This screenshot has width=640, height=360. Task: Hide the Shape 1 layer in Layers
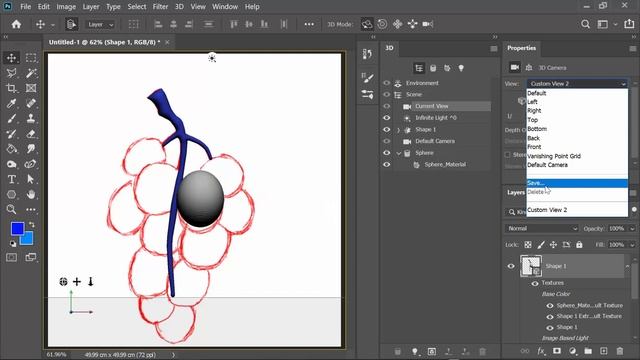tap(511, 266)
